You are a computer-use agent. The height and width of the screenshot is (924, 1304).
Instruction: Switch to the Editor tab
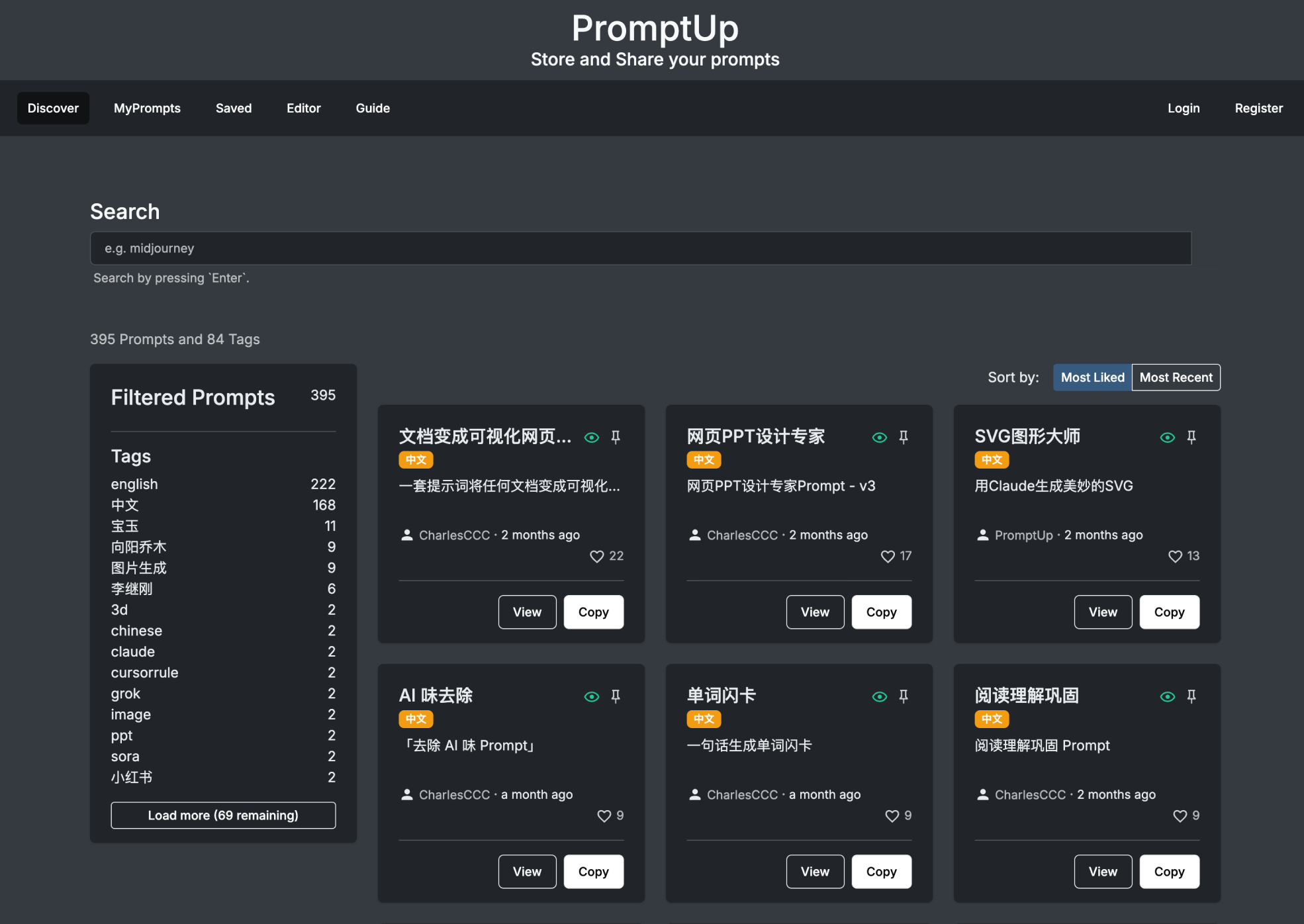(x=304, y=108)
